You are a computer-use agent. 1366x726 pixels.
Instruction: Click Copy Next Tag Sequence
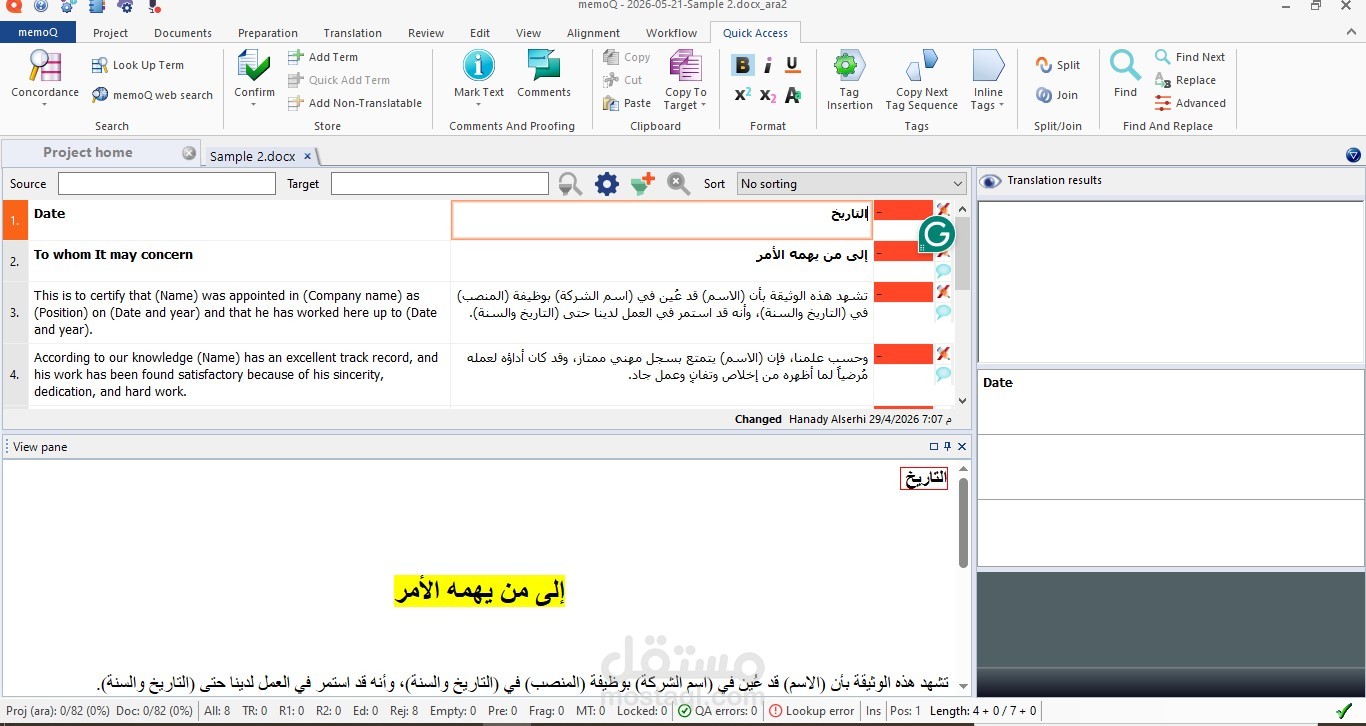coord(921,80)
